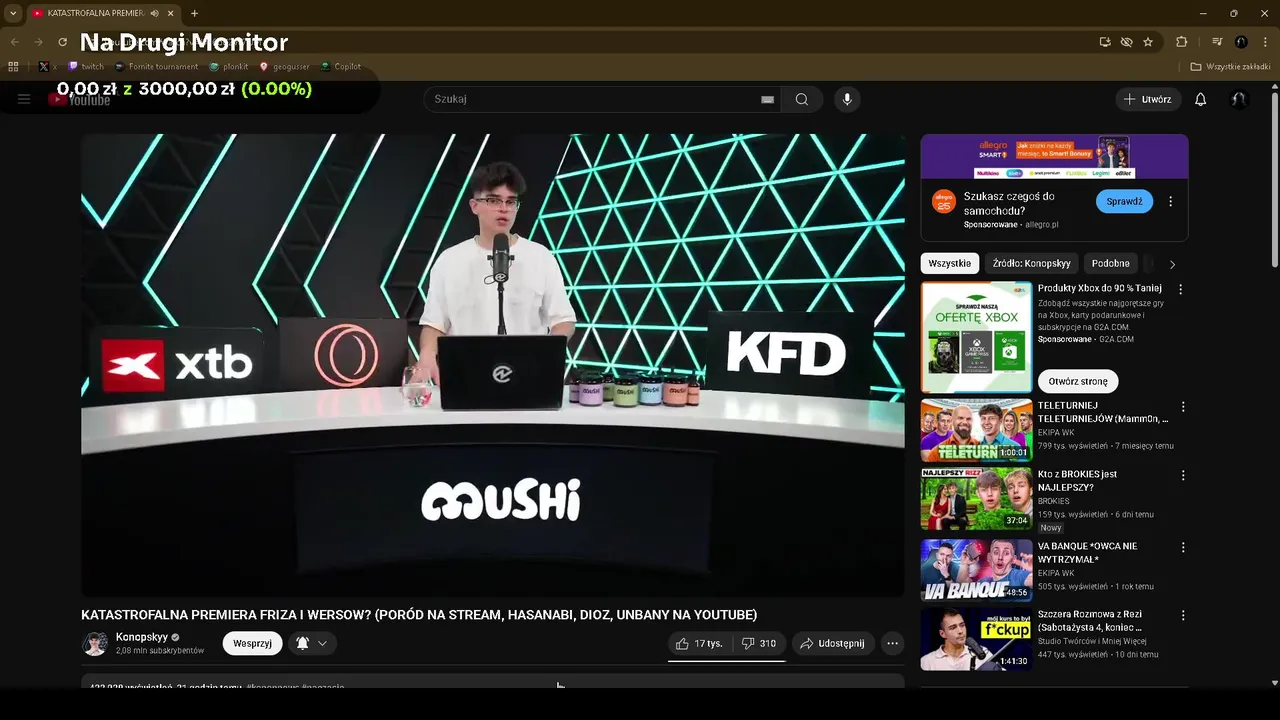
Task: Click the Wesprzyj button
Action: (x=252, y=643)
